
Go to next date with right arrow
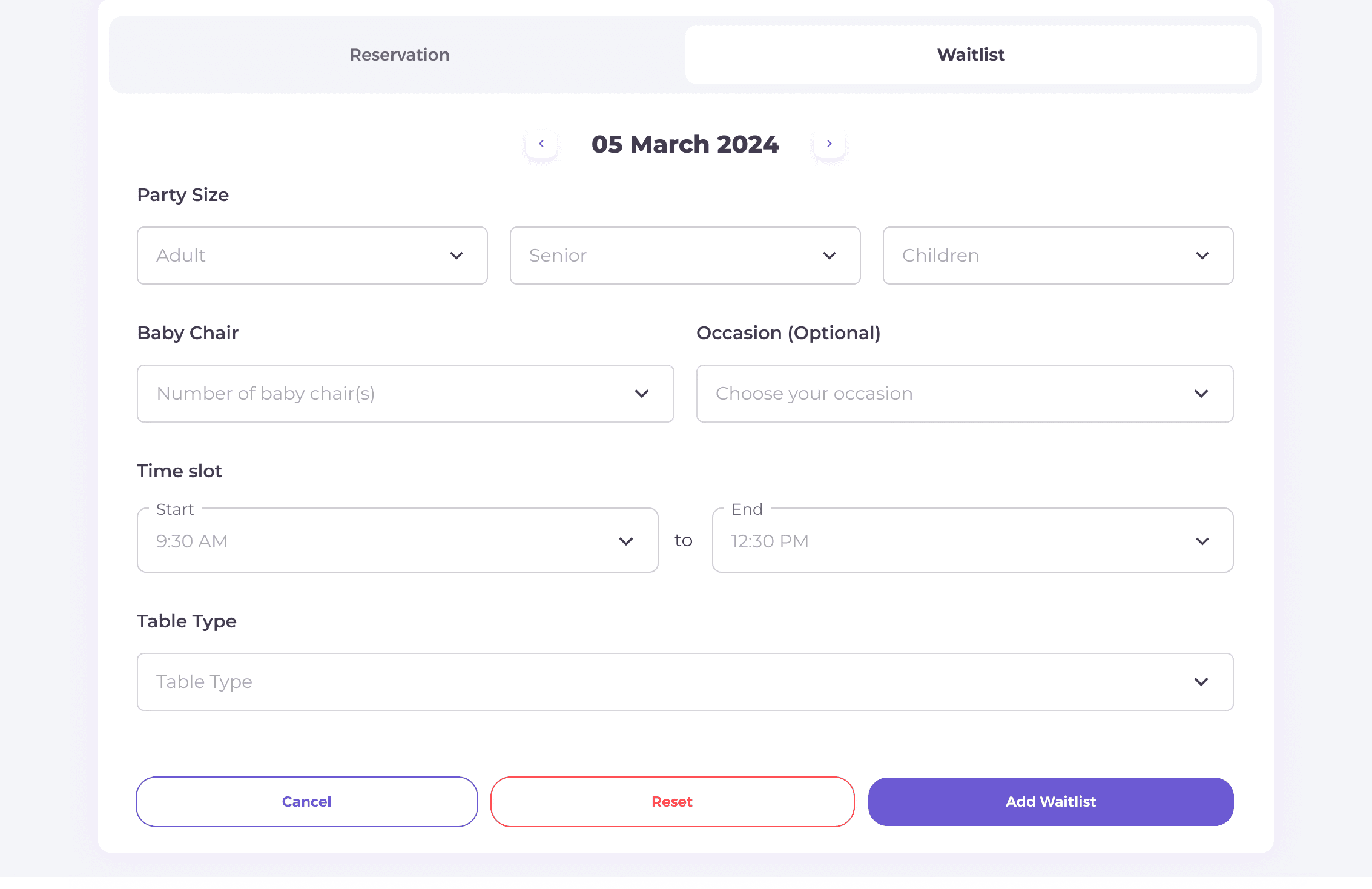[829, 144]
